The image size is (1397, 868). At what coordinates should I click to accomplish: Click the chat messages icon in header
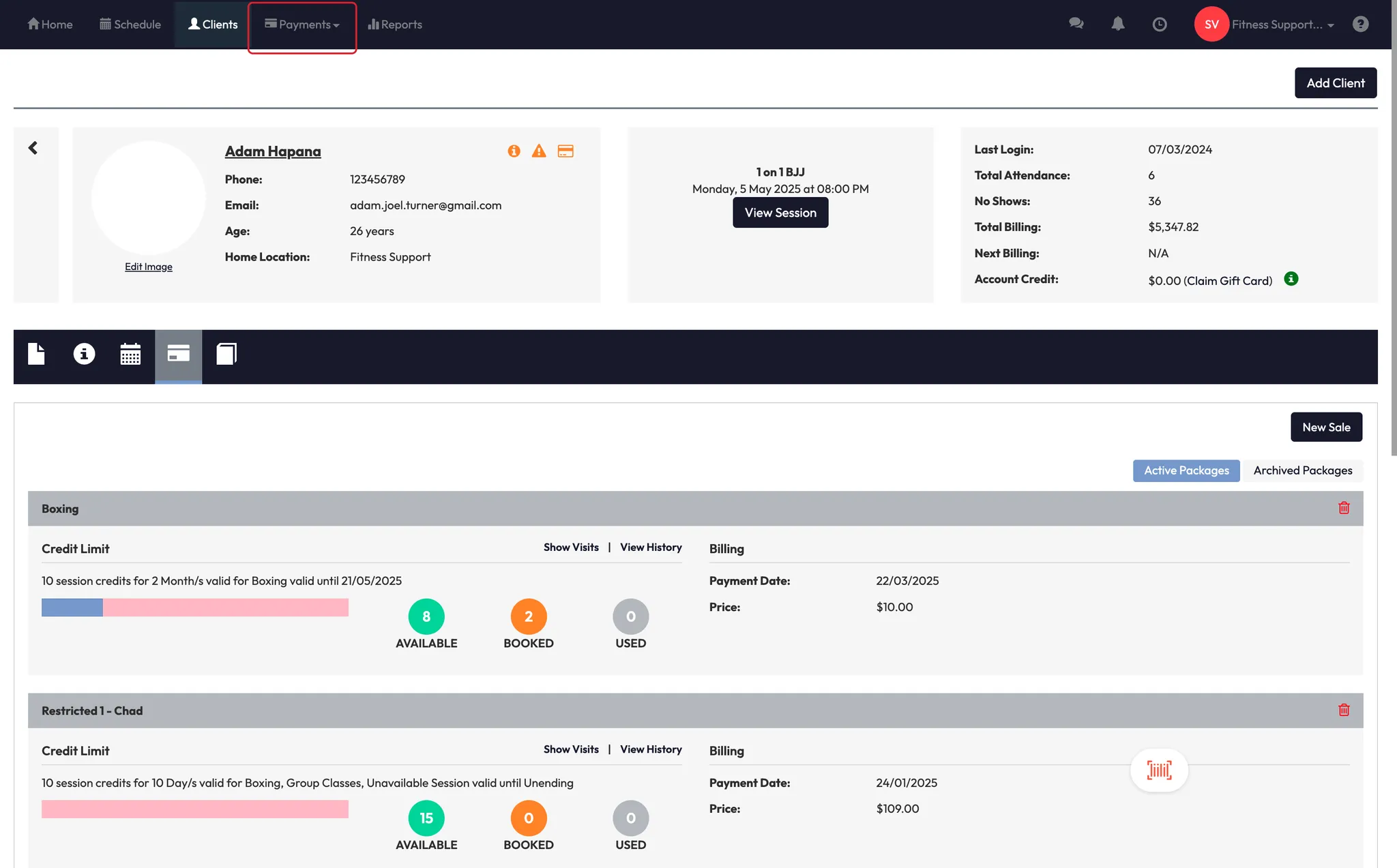point(1076,24)
